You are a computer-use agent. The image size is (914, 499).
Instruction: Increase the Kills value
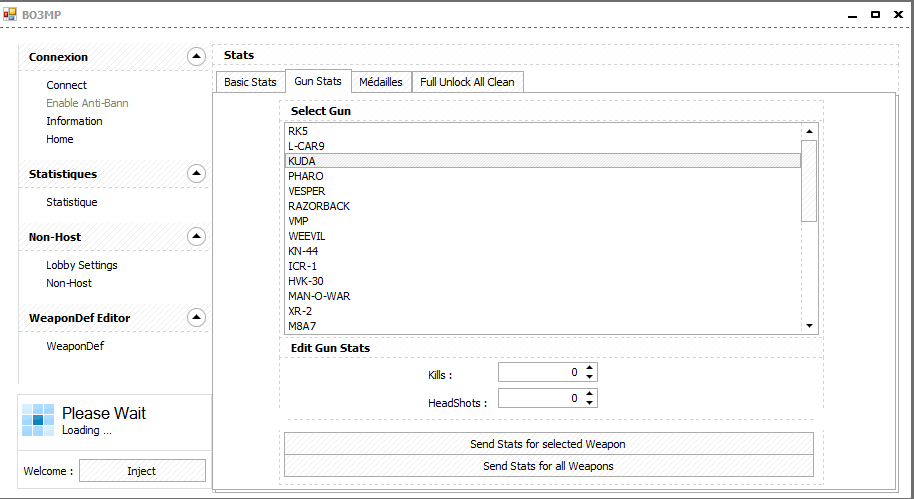point(589,368)
